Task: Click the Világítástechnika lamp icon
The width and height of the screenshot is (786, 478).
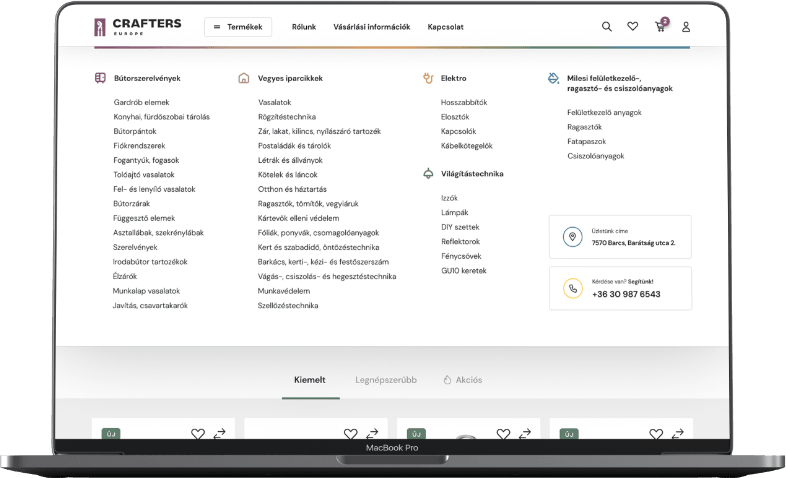Action: click(428, 174)
